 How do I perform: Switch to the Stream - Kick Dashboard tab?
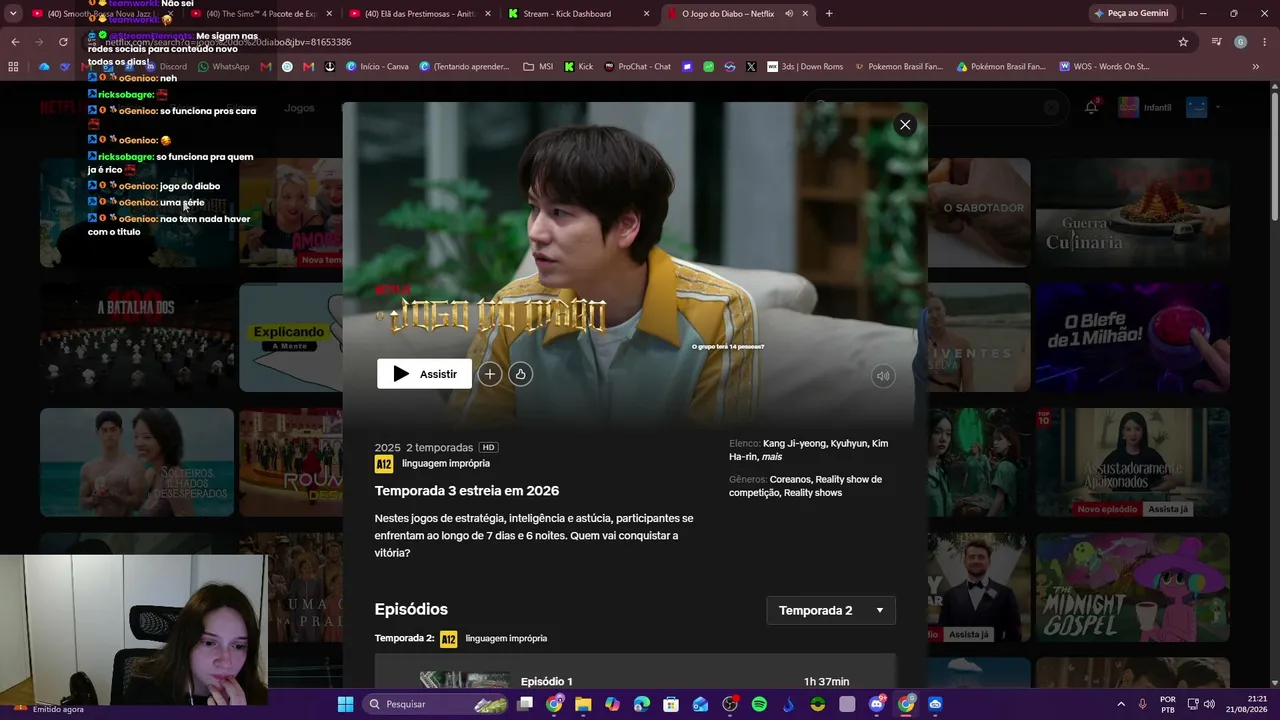pyautogui.click(x=580, y=14)
